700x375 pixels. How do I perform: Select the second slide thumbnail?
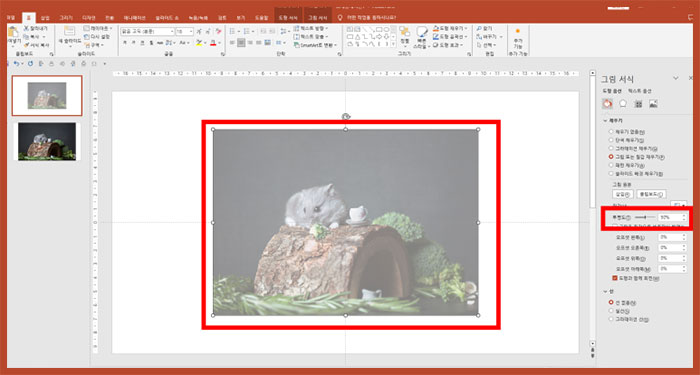coord(47,141)
